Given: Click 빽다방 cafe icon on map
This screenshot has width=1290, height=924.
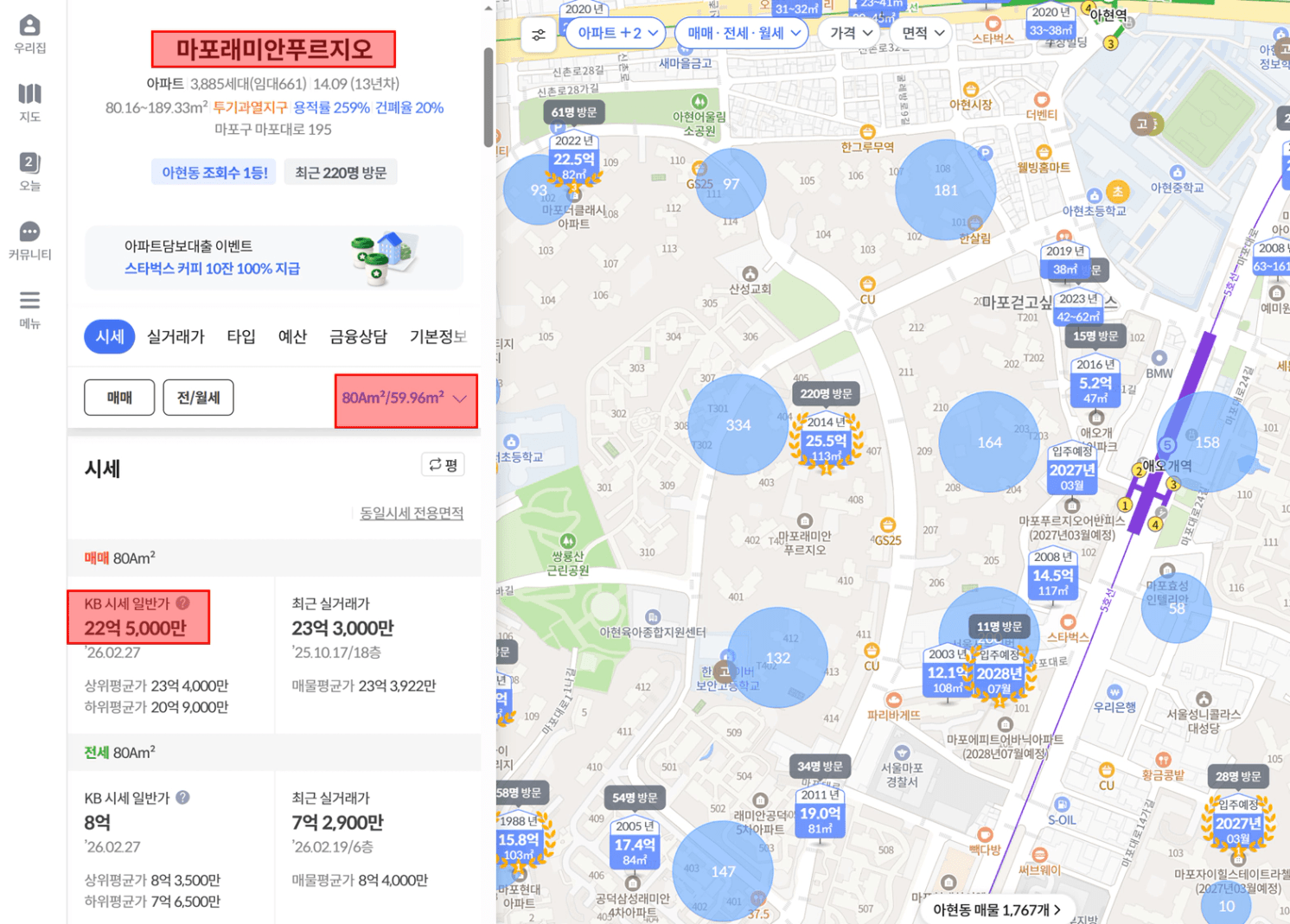Looking at the screenshot, I should [x=985, y=834].
